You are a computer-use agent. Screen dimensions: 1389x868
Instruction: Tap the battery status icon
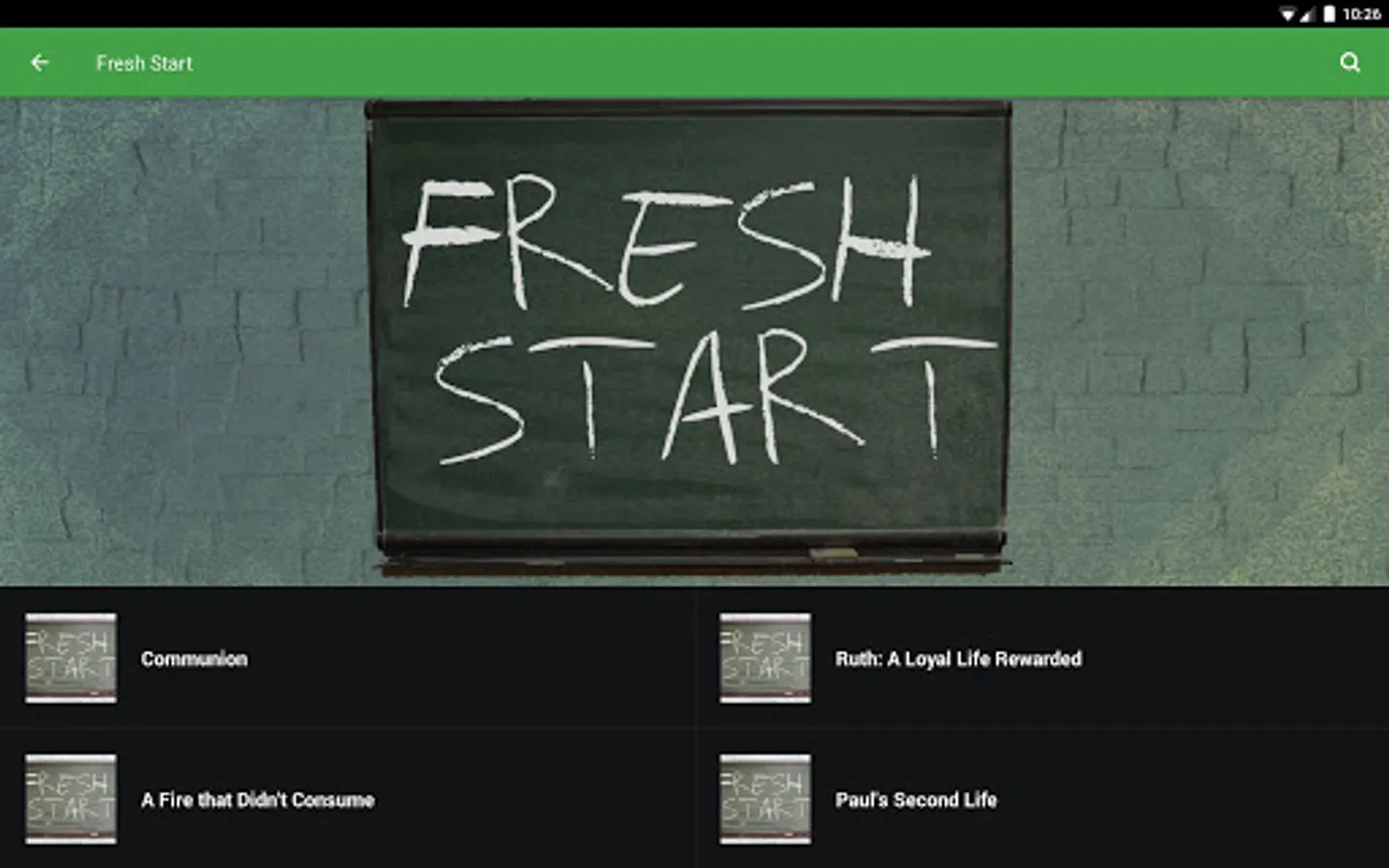tap(1329, 14)
